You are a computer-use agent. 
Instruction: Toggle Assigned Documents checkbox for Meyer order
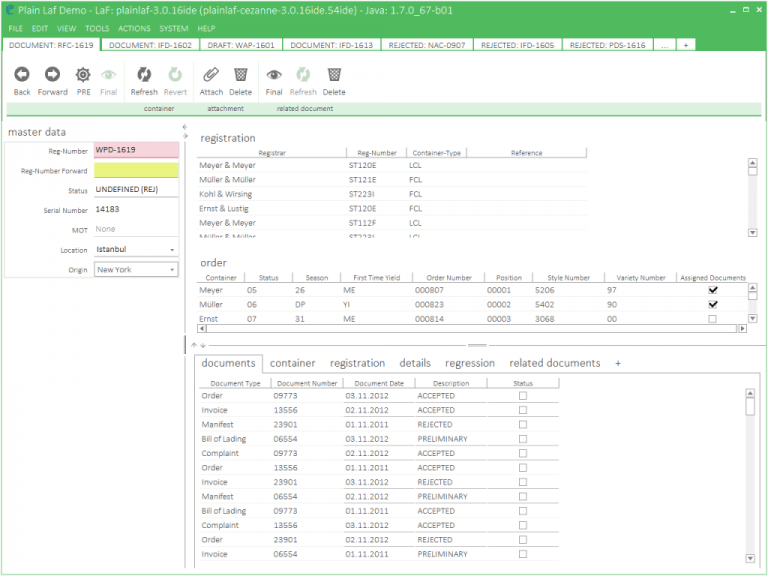[x=713, y=290]
